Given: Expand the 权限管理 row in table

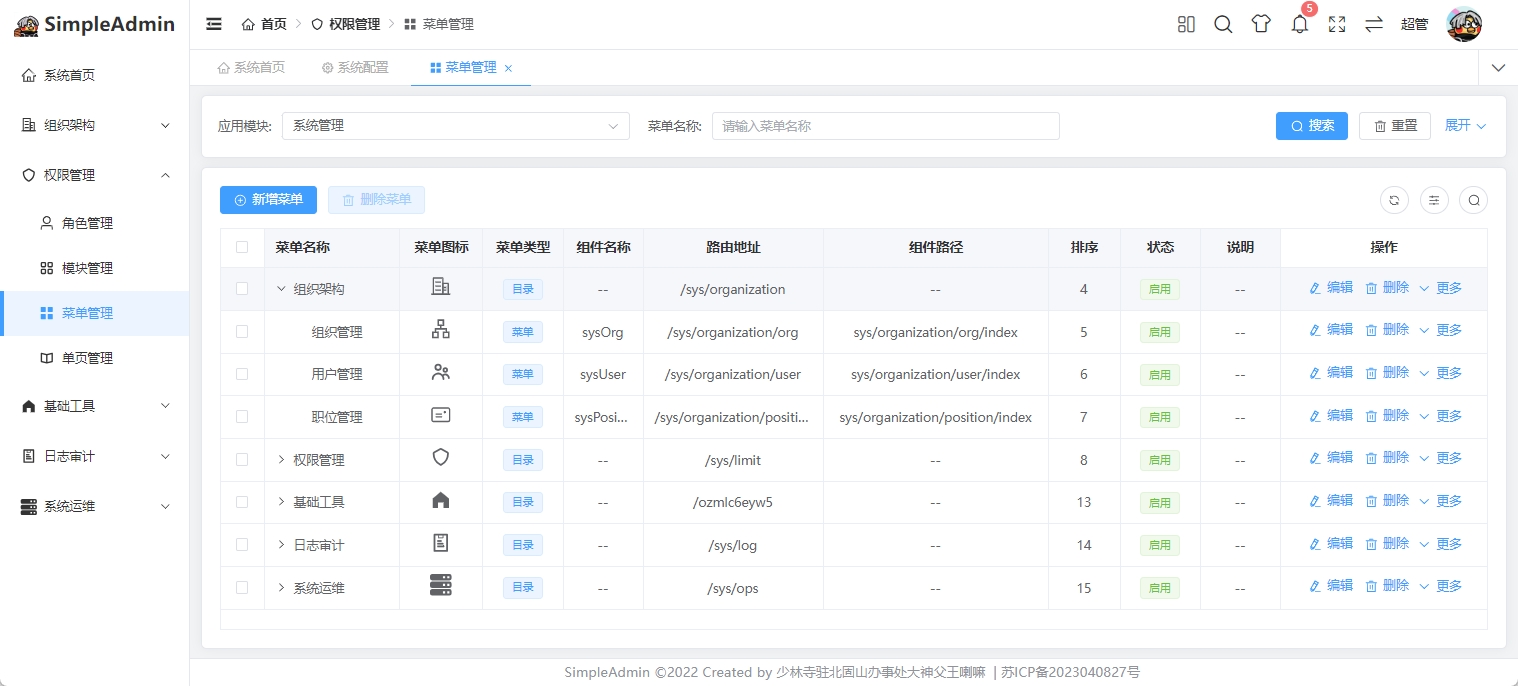Looking at the screenshot, I should tap(281, 460).
